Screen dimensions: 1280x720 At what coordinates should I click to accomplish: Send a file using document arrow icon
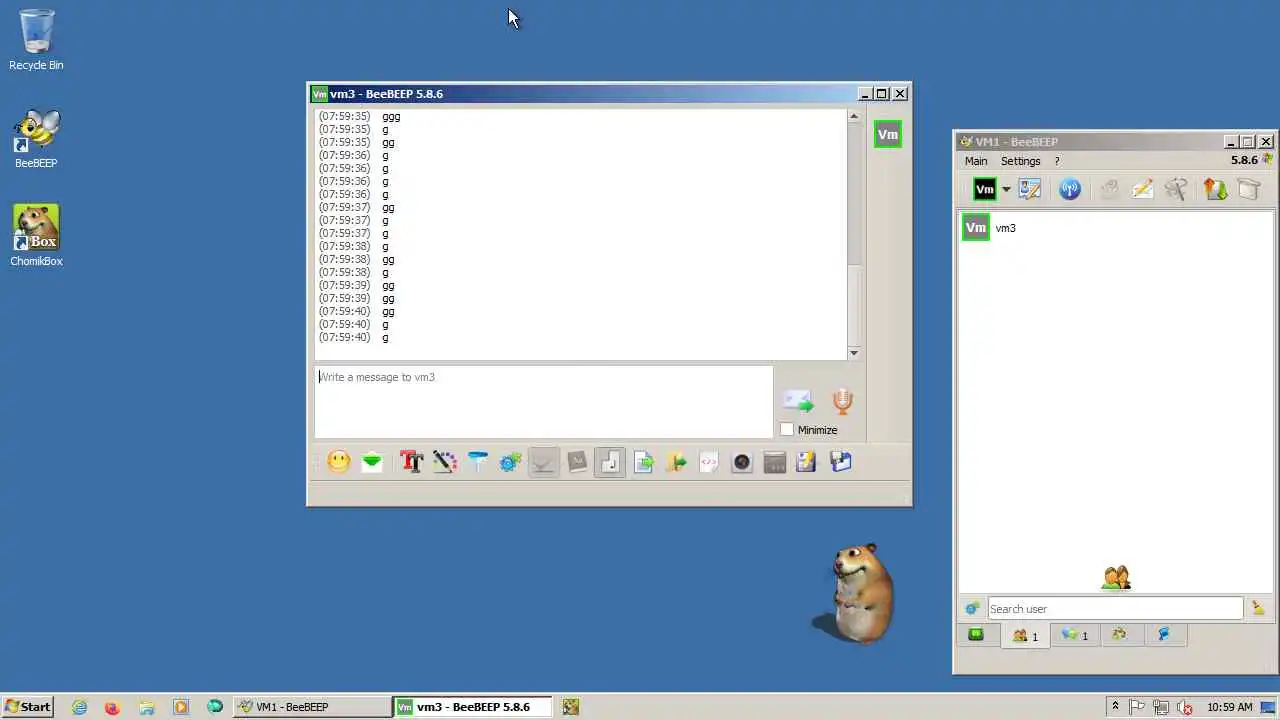coord(643,462)
